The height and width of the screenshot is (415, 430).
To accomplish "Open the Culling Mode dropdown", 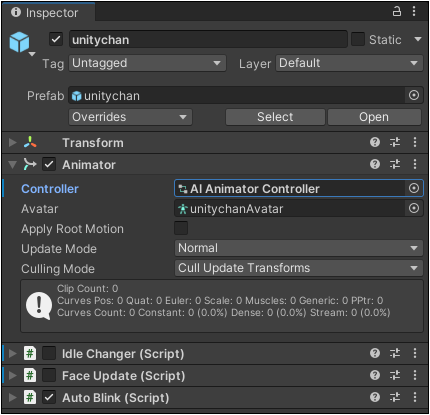I will tap(299, 268).
